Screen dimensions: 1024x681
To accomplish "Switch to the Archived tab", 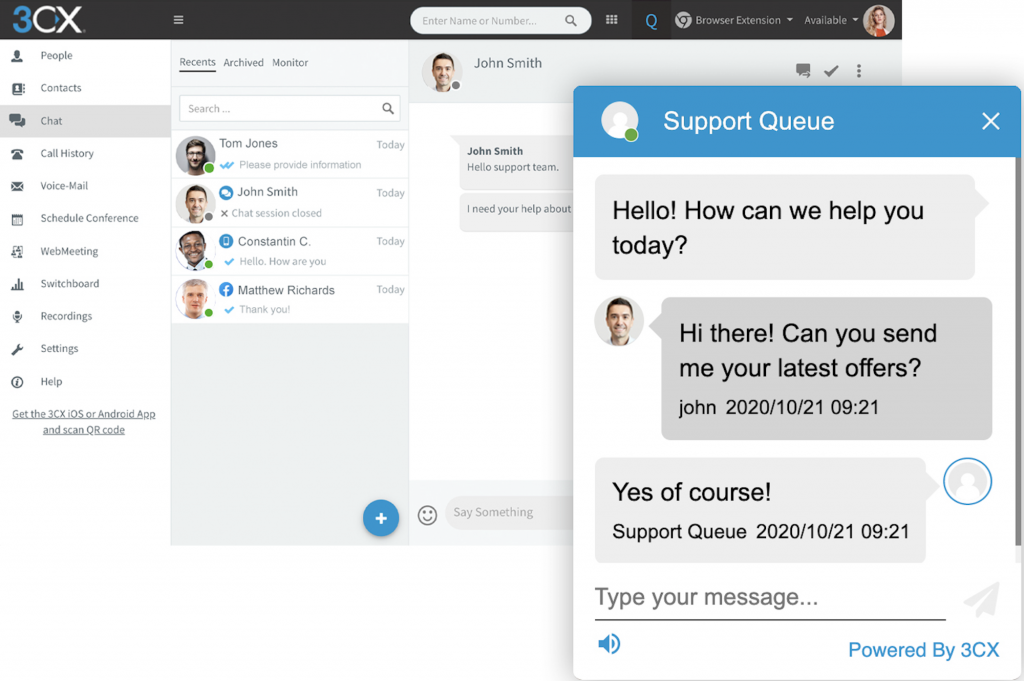I will coord(243,63).
